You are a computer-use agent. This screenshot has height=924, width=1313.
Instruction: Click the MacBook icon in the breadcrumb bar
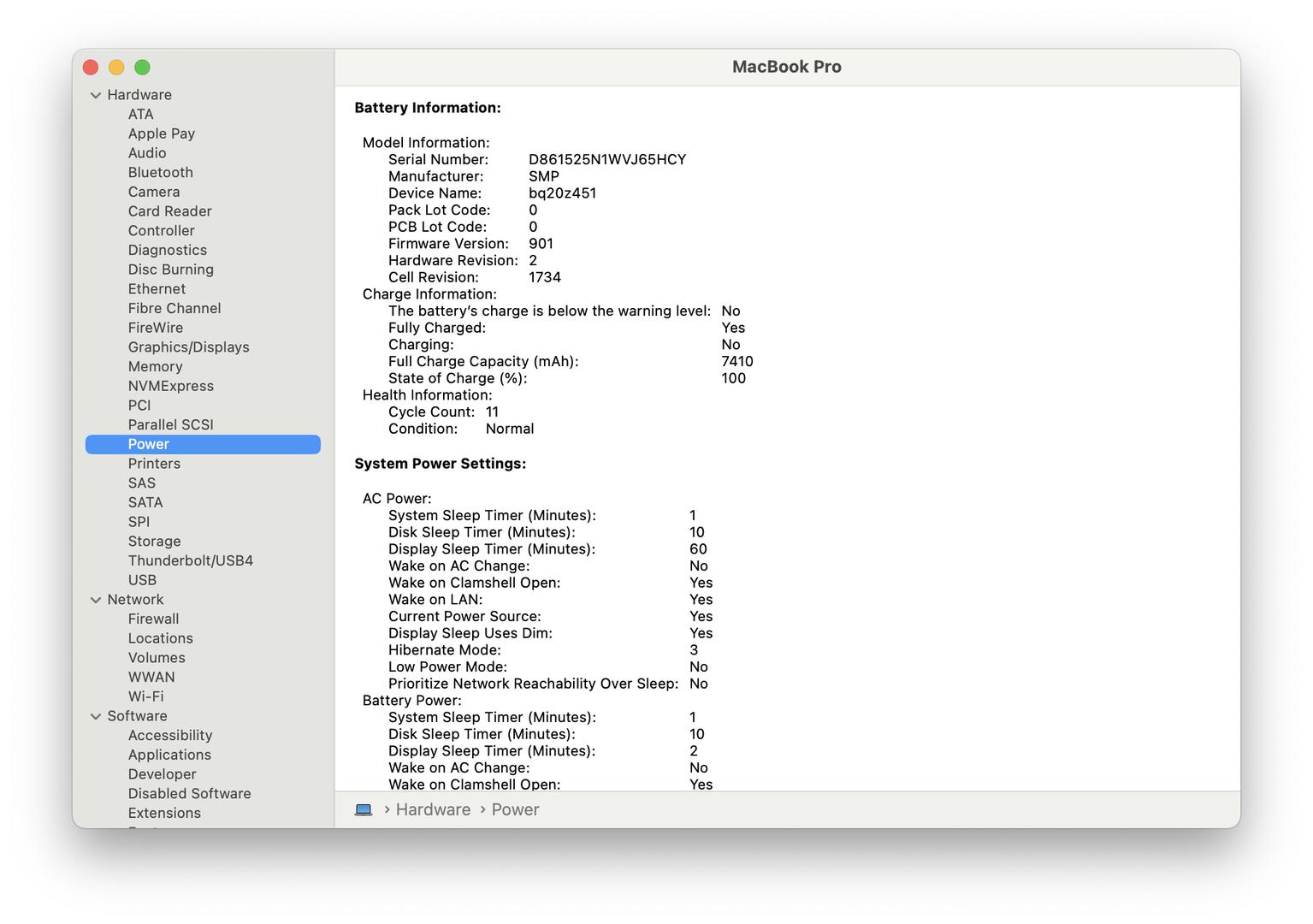coord(364,809)
